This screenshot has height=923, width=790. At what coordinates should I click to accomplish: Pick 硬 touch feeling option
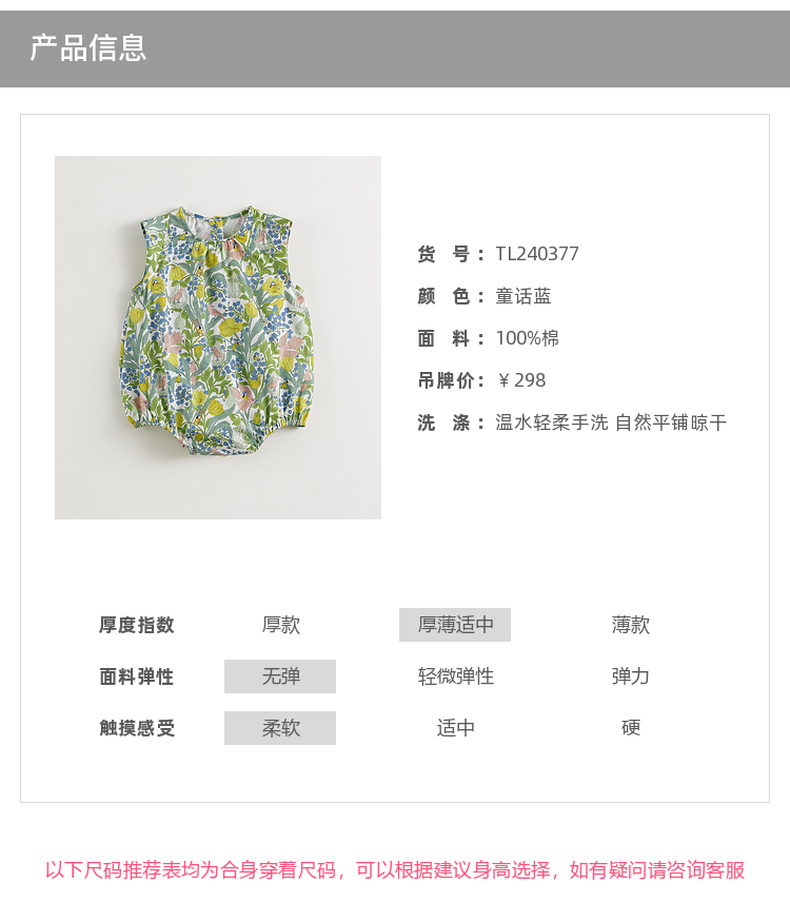click(x=630, y=728)
